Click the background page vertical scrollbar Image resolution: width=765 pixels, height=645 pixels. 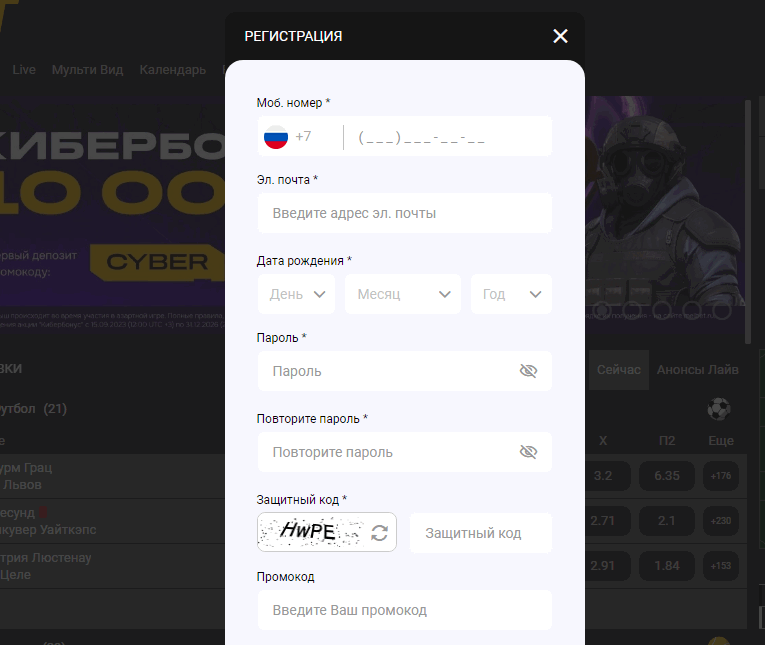pos(748,222)
